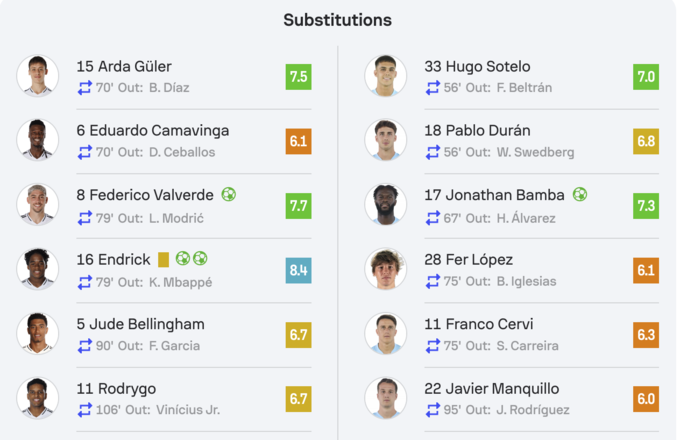This screenshot has width=680, height=440.
Task: Click substitution arrows icon under Fer López
Action: point(432,282)
